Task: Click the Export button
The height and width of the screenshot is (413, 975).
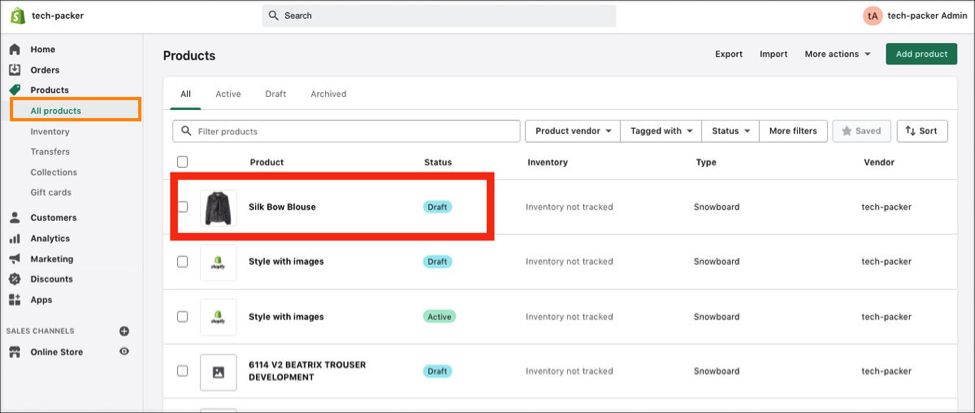Action: [x=729, y=54]
